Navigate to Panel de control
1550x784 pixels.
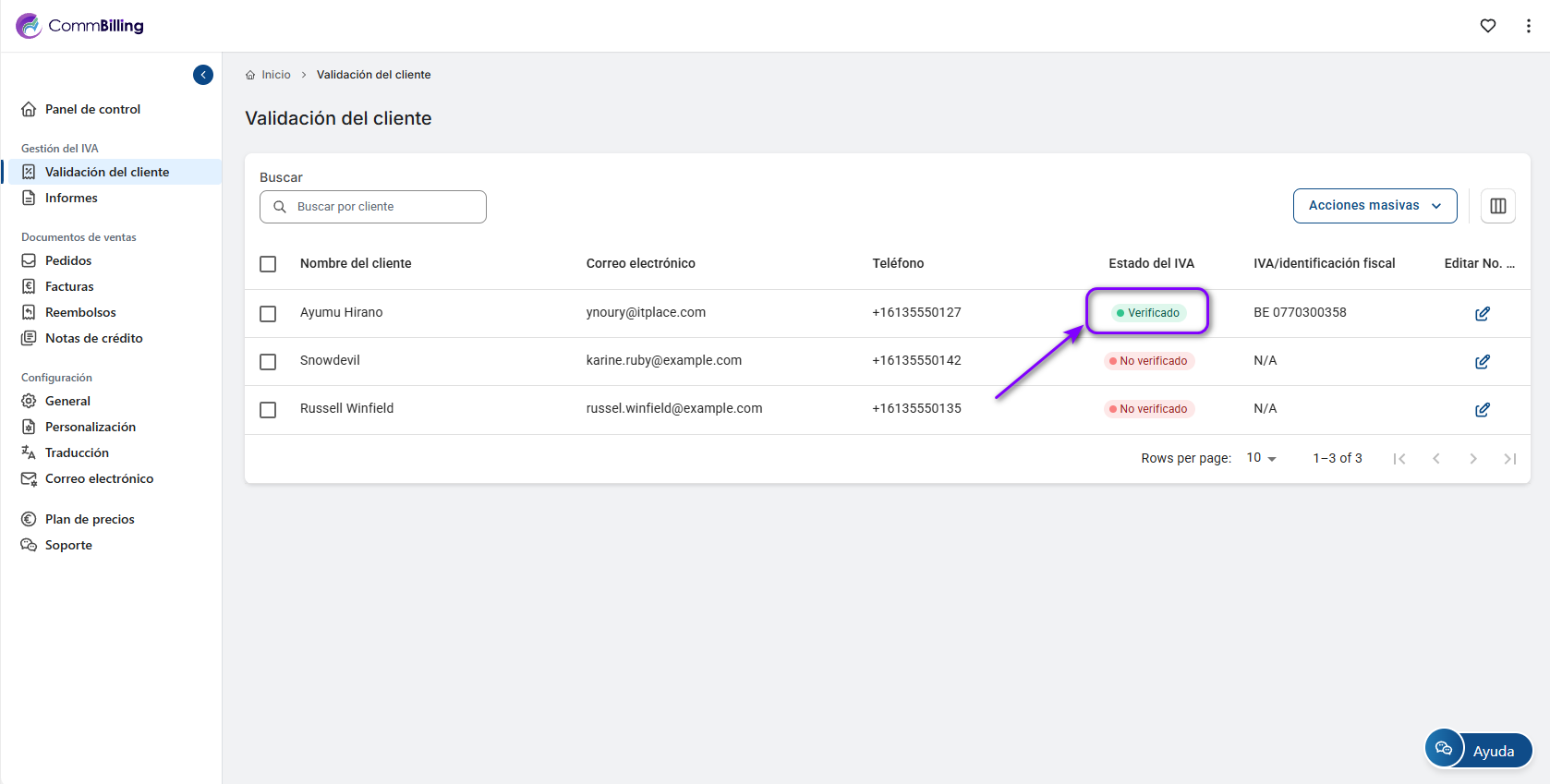coord(92,109)
